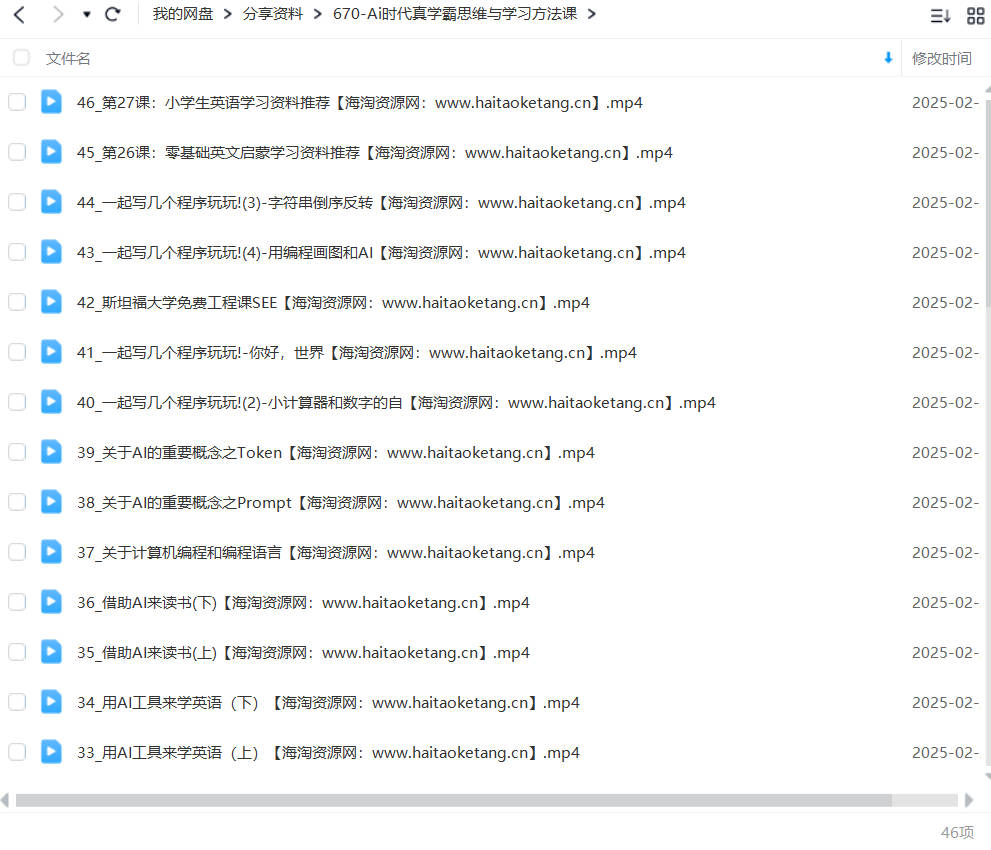
Task: Click video icon of 39_Token file
Action: click(x=51, y=452)
